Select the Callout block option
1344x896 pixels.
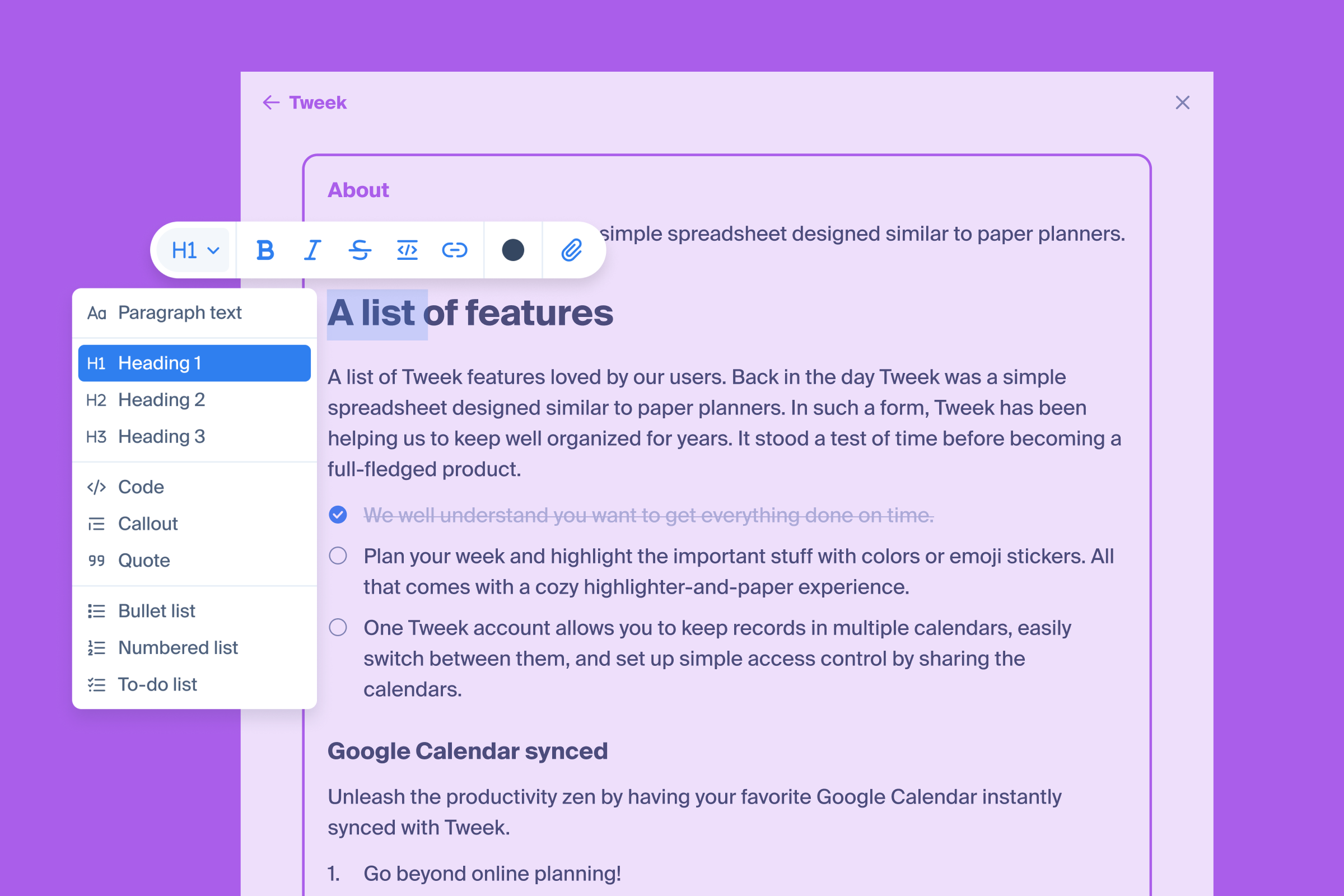pyautogui.click(x=147, y=524)
